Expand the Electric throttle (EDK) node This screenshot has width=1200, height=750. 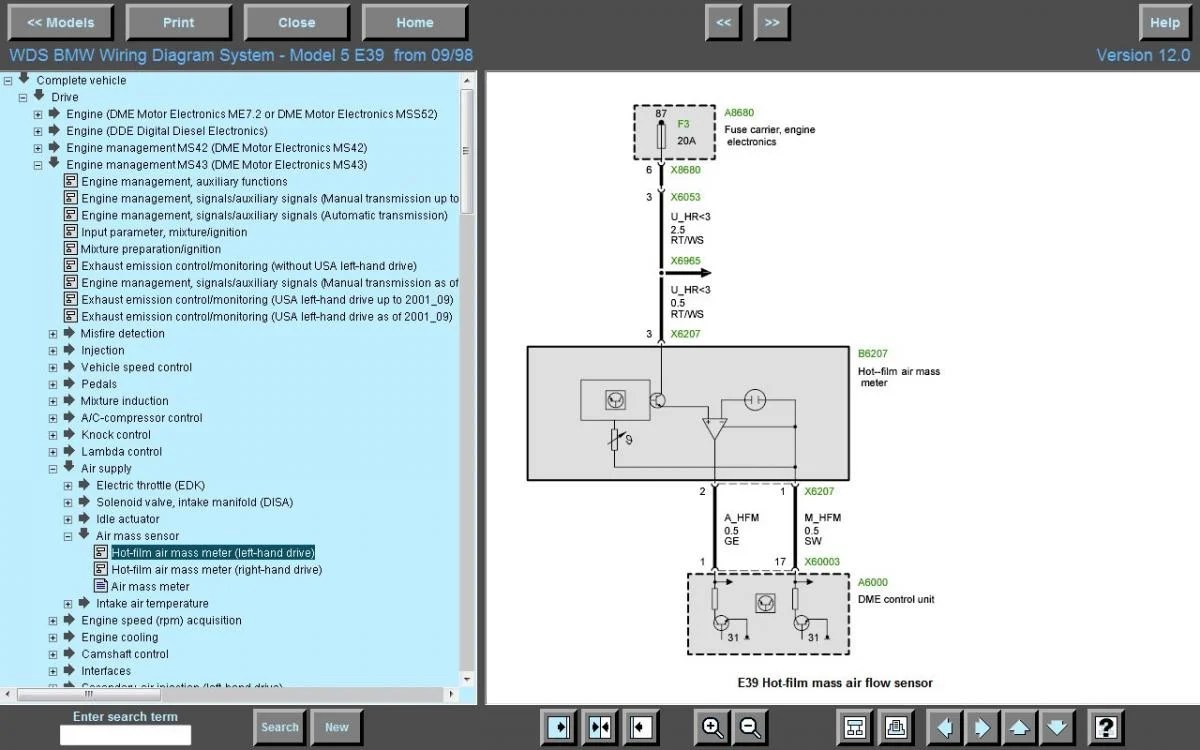[x=68, y=486]
